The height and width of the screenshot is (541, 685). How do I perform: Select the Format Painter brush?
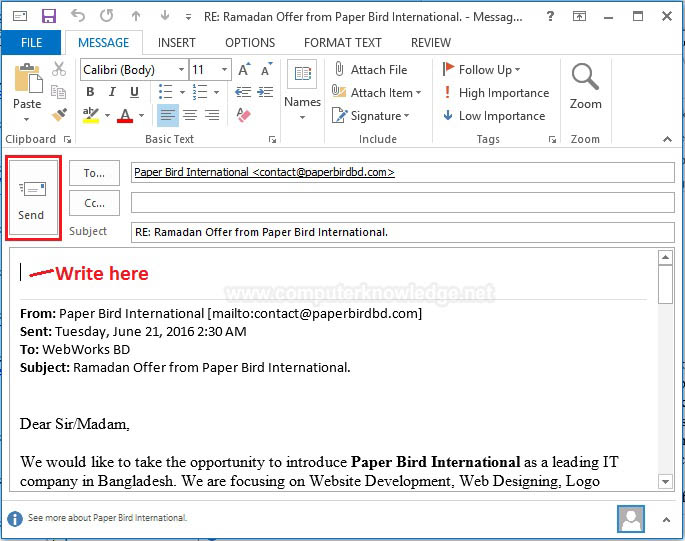click(x=59, y=114)
